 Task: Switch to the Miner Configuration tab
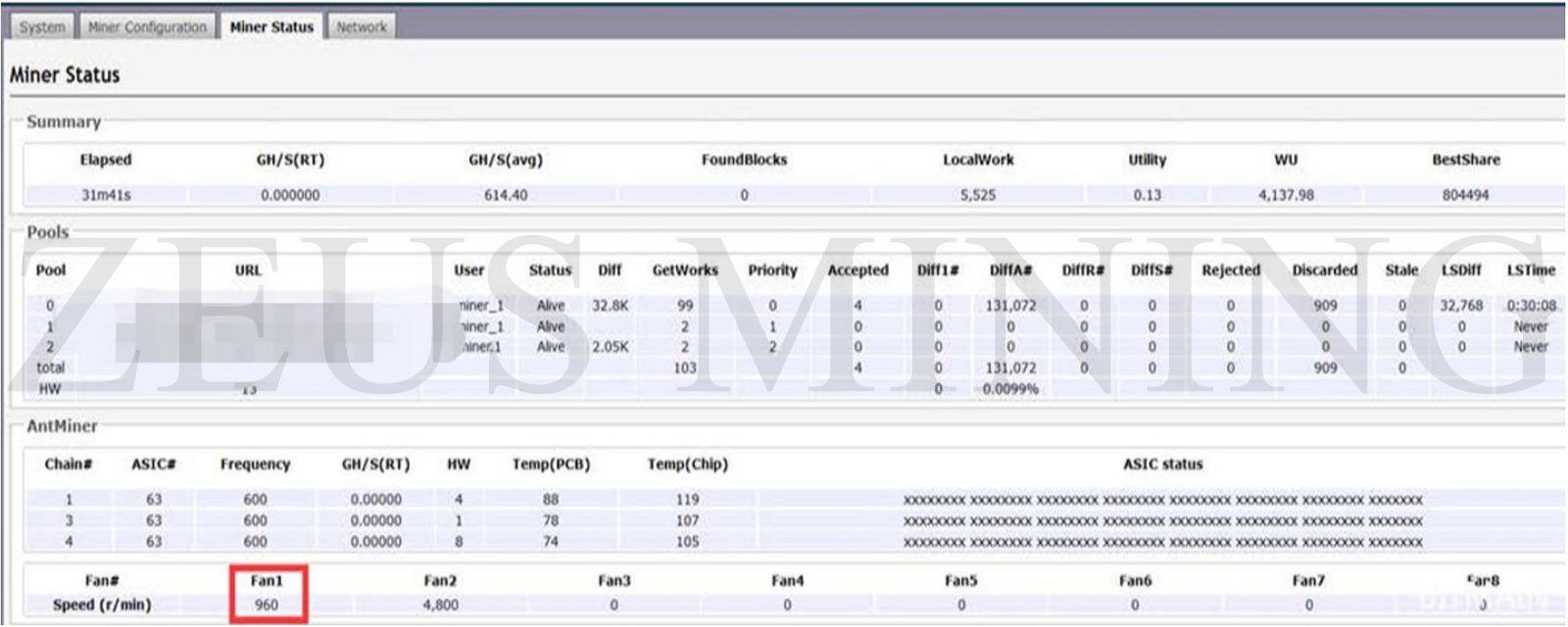[147, 27]
